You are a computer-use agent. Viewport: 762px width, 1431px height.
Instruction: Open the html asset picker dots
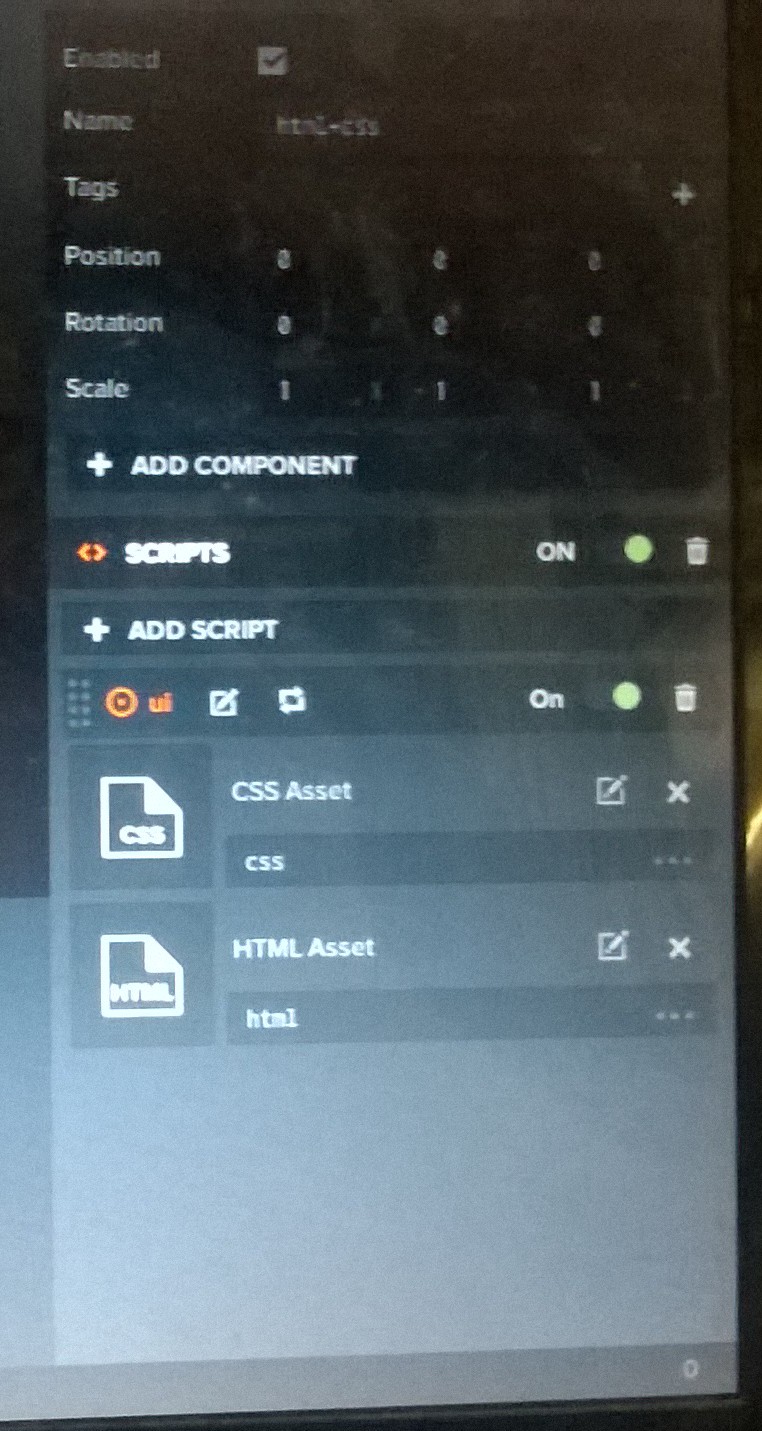pos(675,1017)
